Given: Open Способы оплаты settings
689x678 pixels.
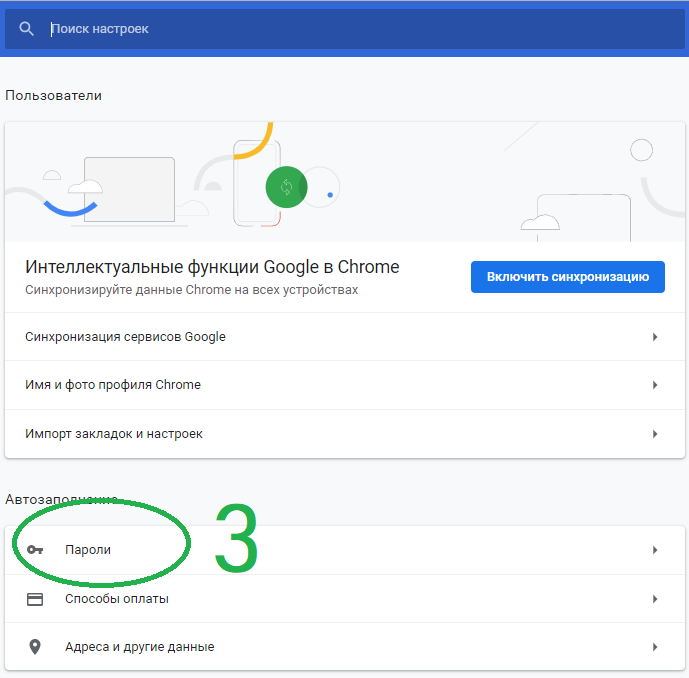Looking at the screenshot, I should (x=344, y=599).
